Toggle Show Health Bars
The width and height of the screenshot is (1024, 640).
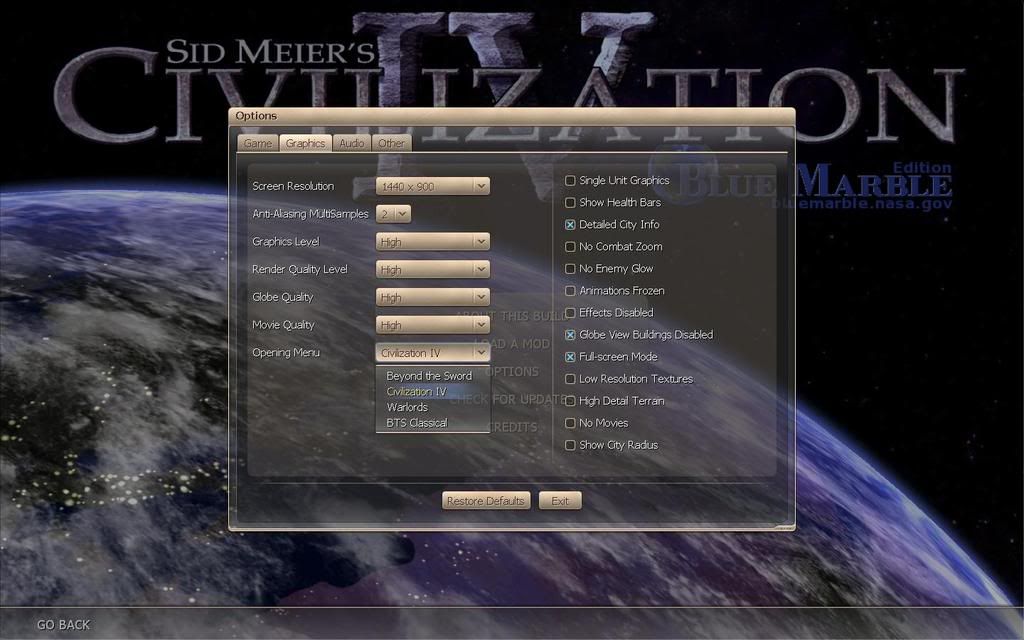click(570, 202)
